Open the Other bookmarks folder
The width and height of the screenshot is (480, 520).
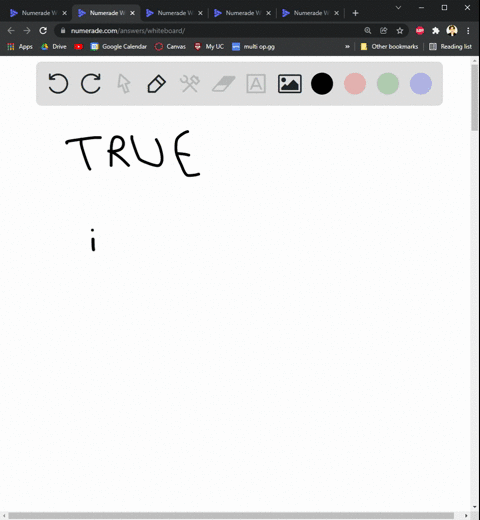click(389, 47)
